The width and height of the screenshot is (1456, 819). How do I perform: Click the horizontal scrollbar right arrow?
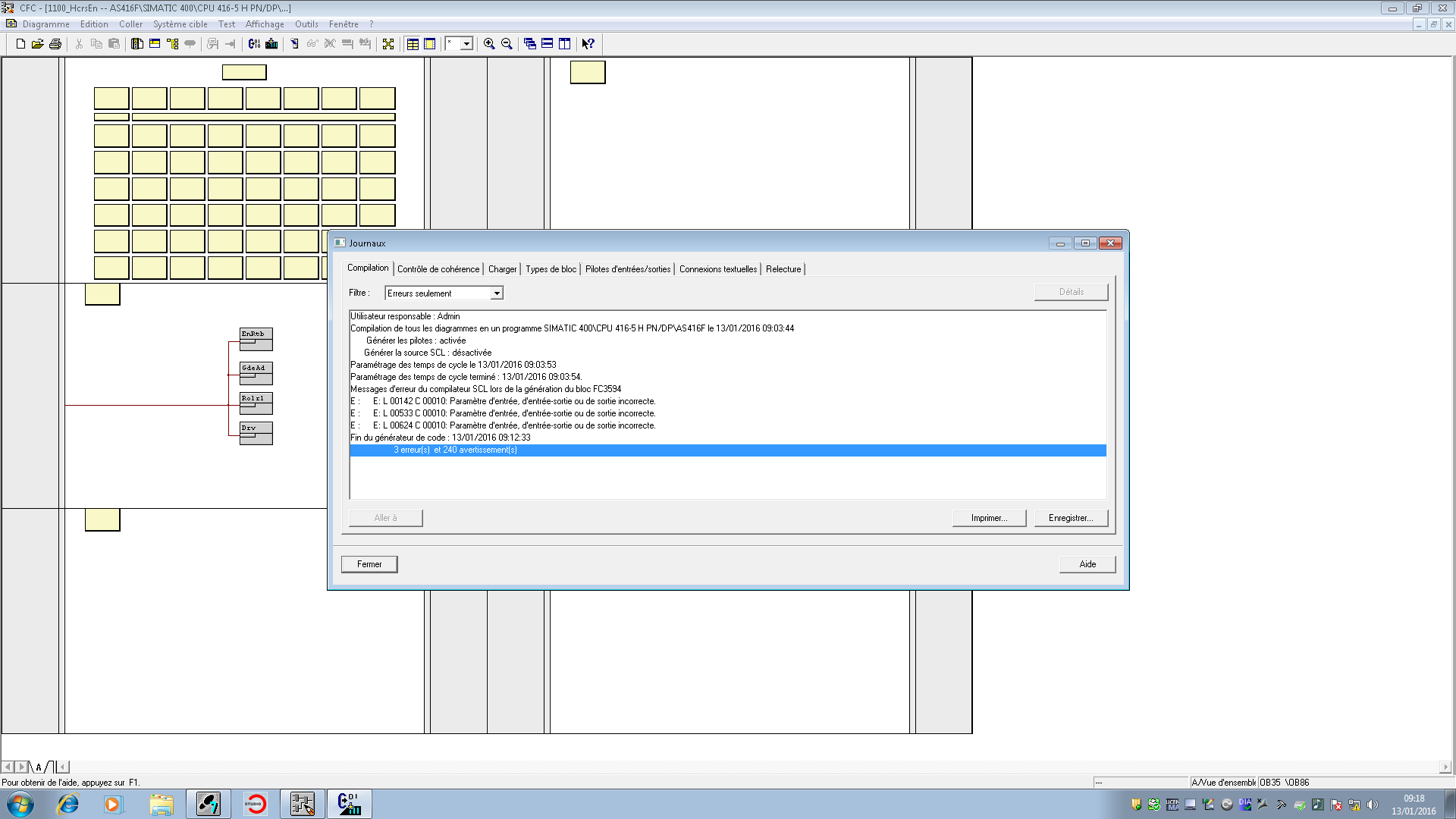pos(1445,767)
